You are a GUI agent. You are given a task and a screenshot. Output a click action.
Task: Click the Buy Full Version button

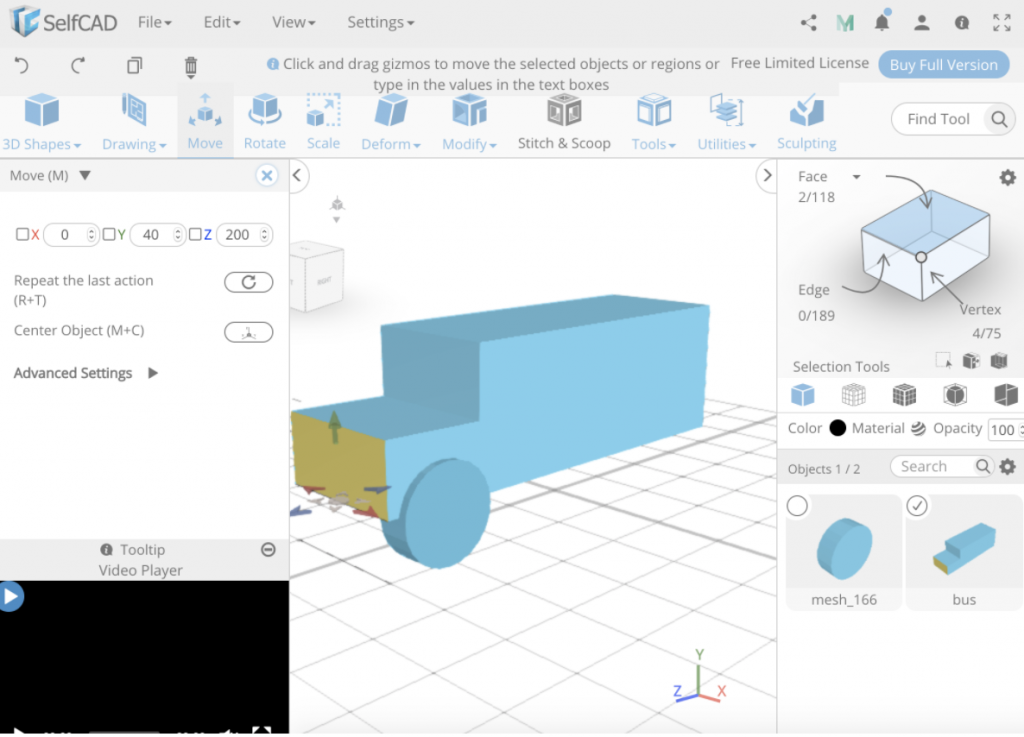(943, 63)
